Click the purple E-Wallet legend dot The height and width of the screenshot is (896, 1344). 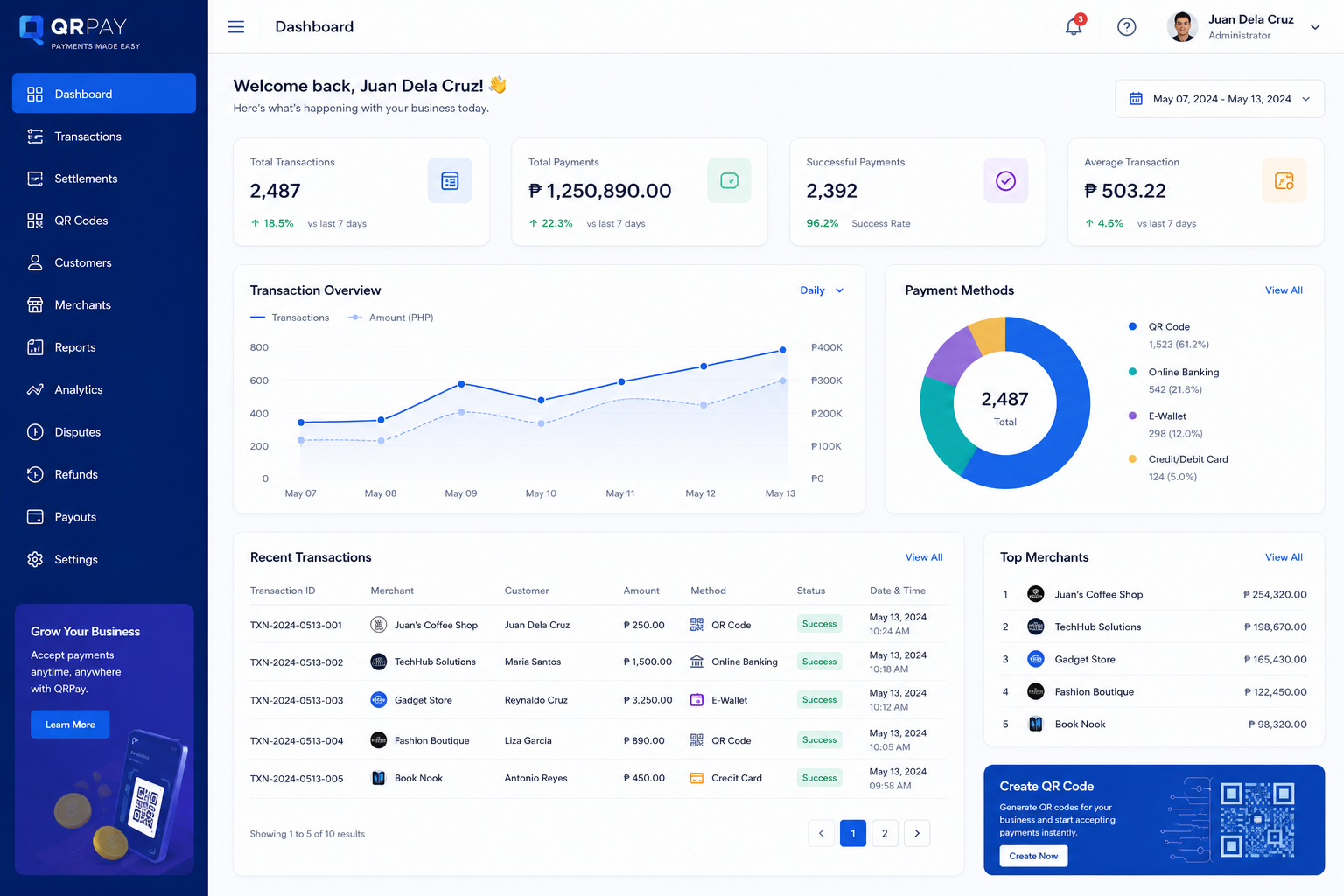(x=1132, y=416)
